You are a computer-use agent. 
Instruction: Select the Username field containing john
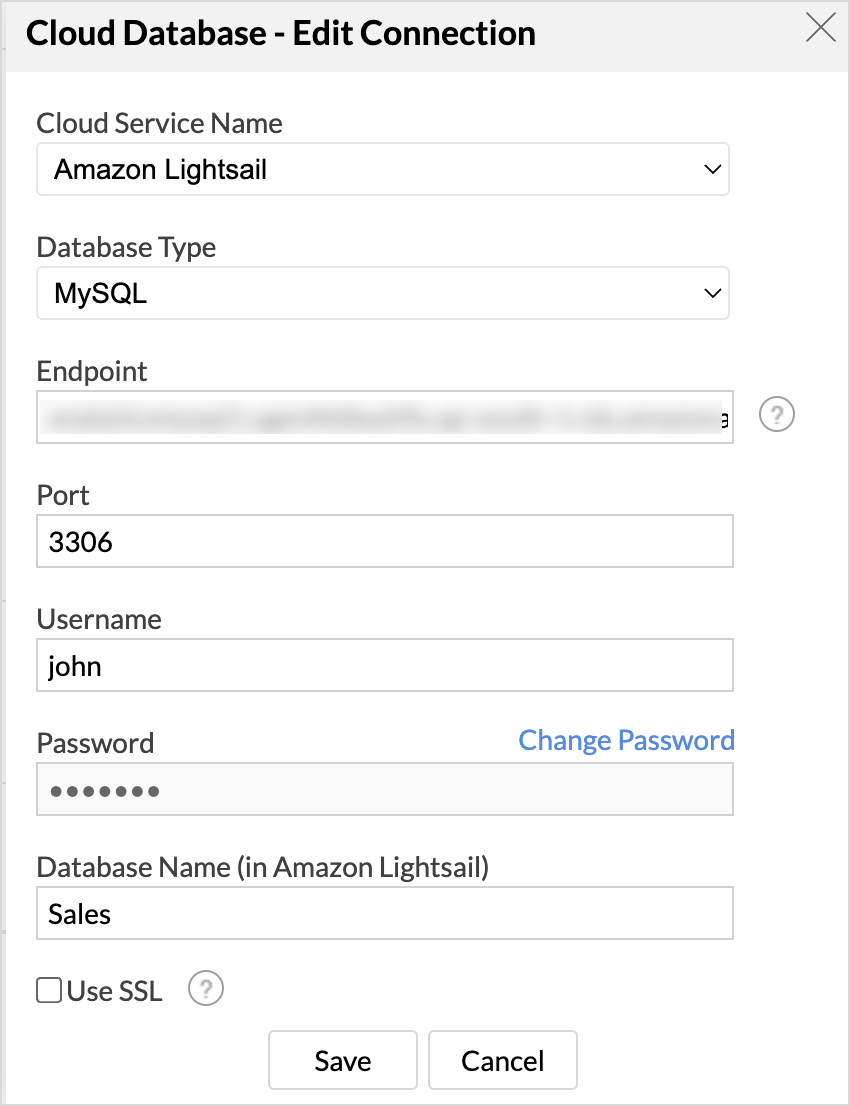pos(385,665)
